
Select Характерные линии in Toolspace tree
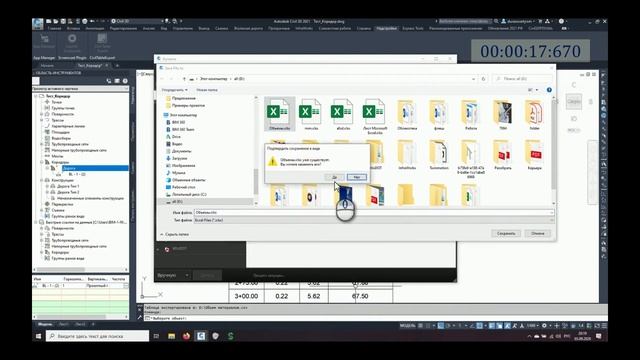[x=68, y=126]
